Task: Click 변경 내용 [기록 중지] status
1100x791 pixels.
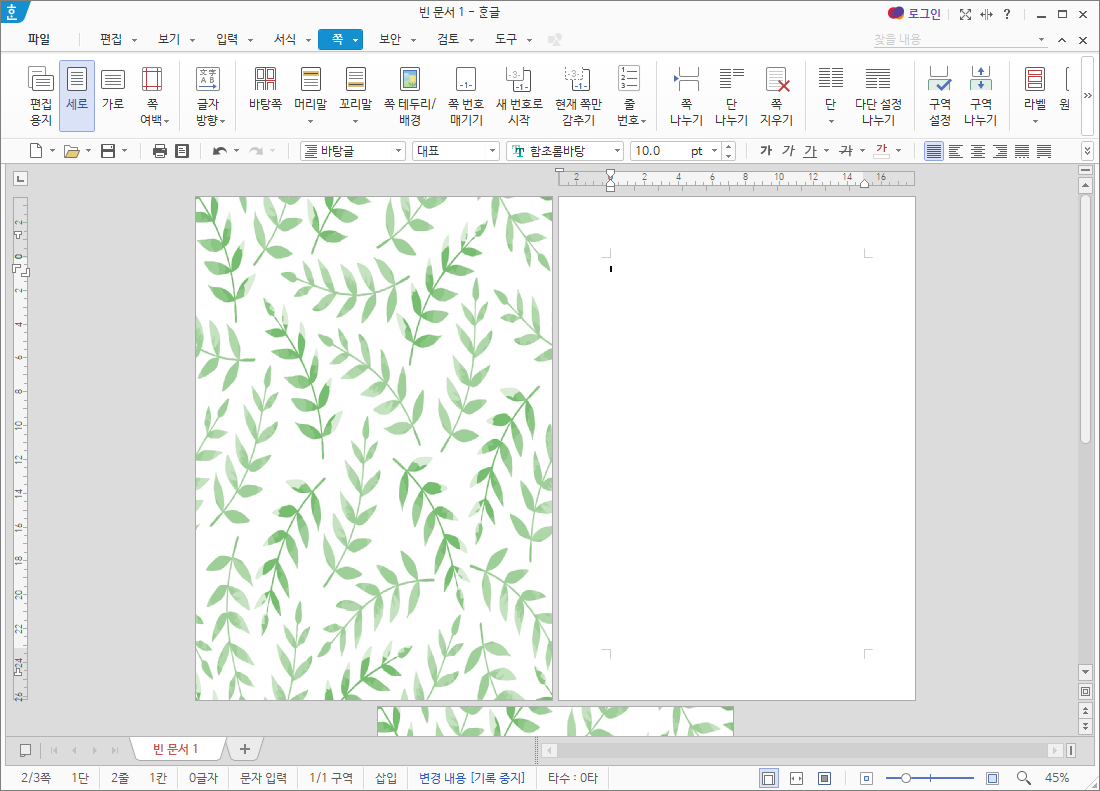Action: point(471,778)
